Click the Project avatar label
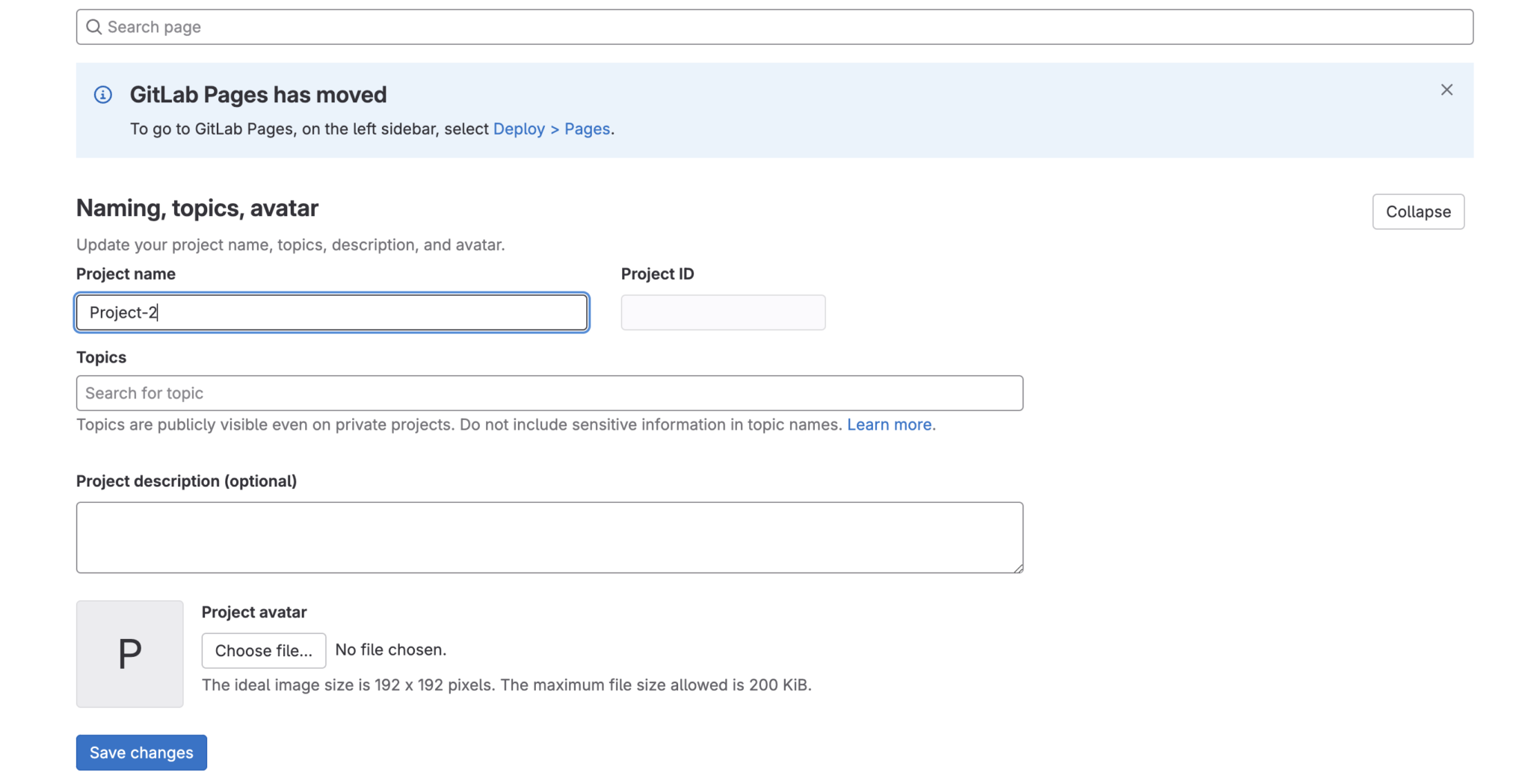This screenshot has height=784, width=1531. tap(253, 611)
